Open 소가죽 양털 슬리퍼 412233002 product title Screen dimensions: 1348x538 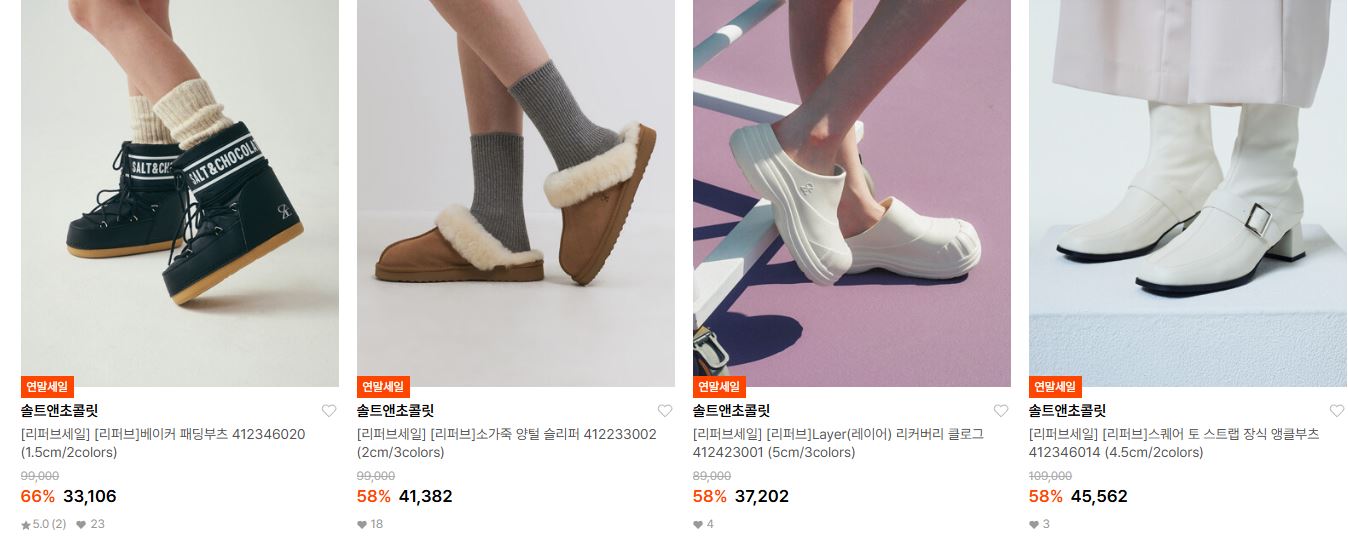click(x=507, y=443)
